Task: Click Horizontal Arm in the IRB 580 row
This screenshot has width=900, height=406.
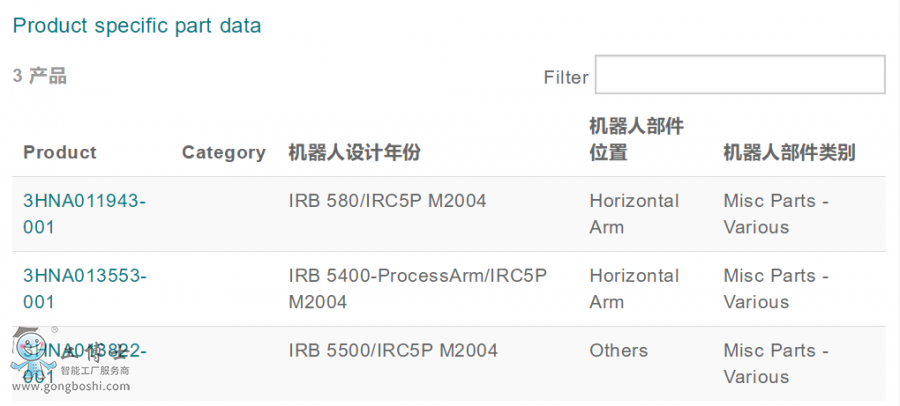Action: tap(634, 214)
